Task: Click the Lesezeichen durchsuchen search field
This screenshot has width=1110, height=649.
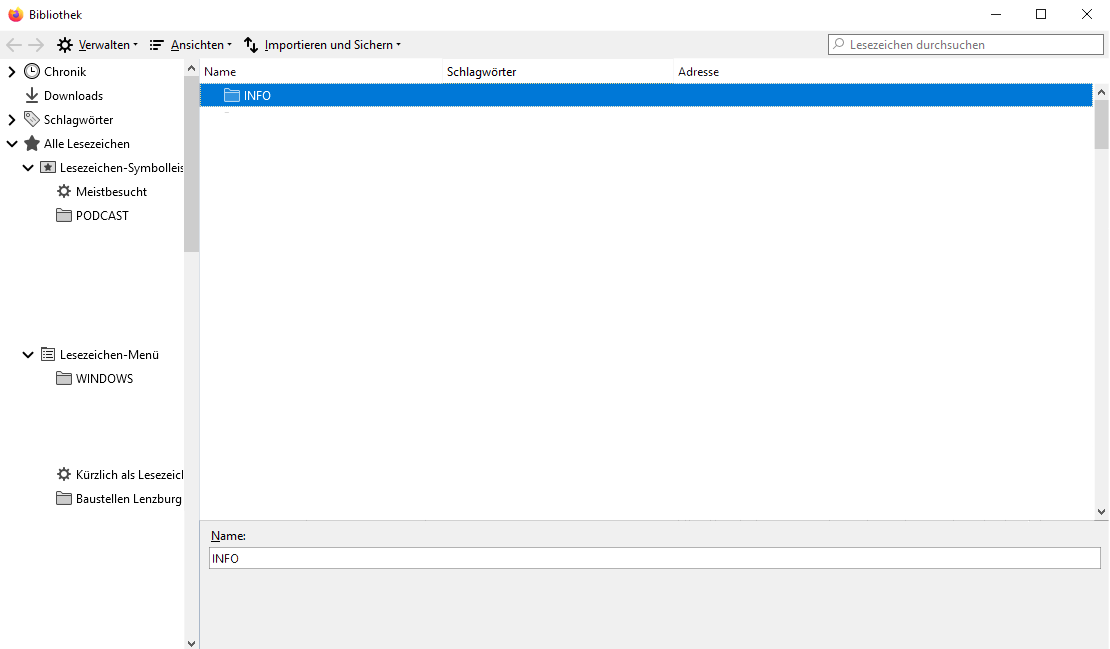Action: pyautogui.click(x=972, y=45)
